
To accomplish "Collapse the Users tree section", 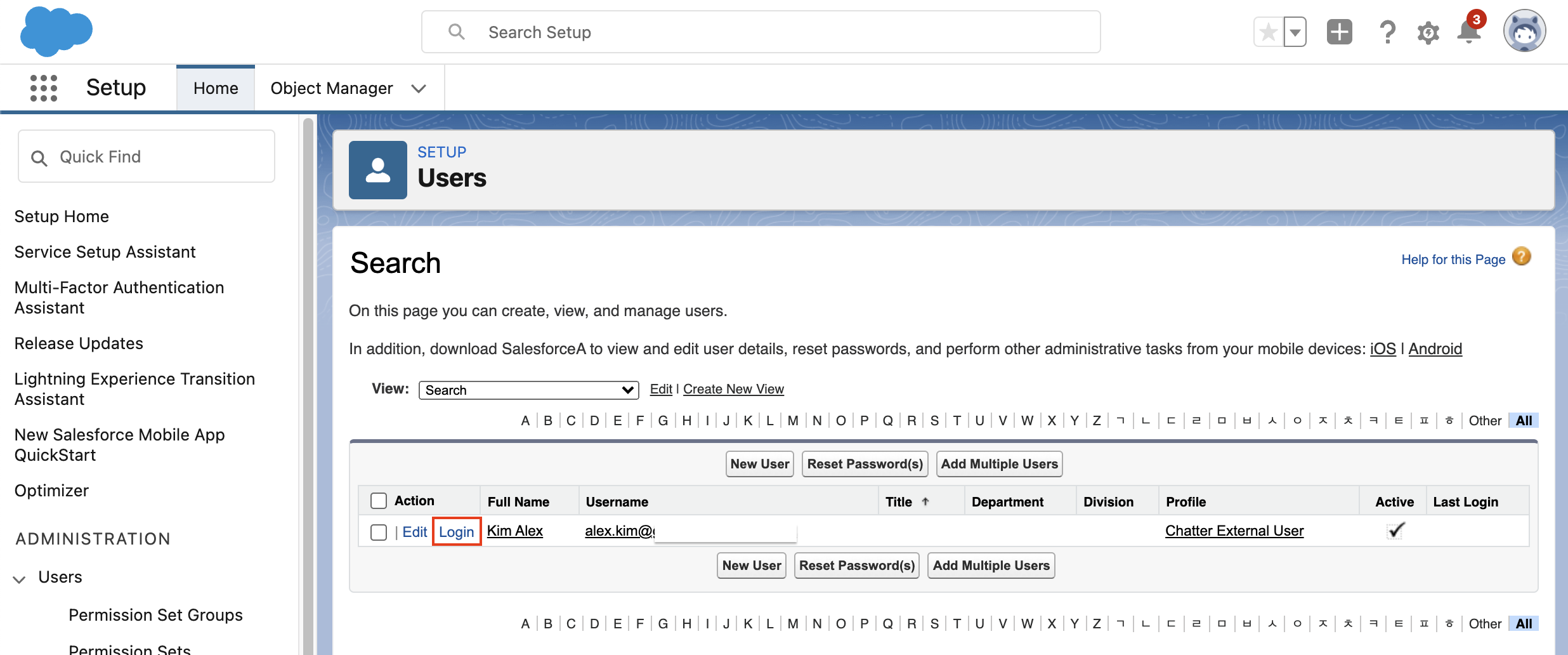I will click(20, 579).
